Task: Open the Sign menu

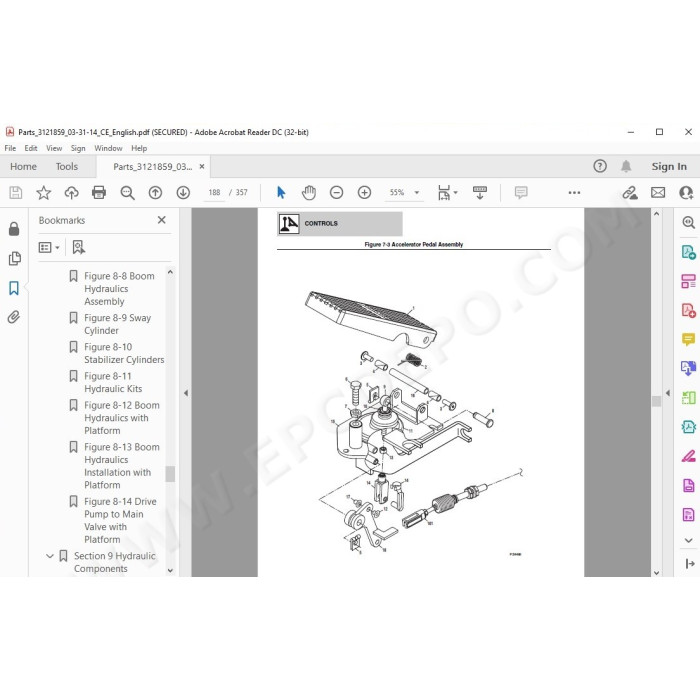Action: pyautogui.click(x=78, y=148)
